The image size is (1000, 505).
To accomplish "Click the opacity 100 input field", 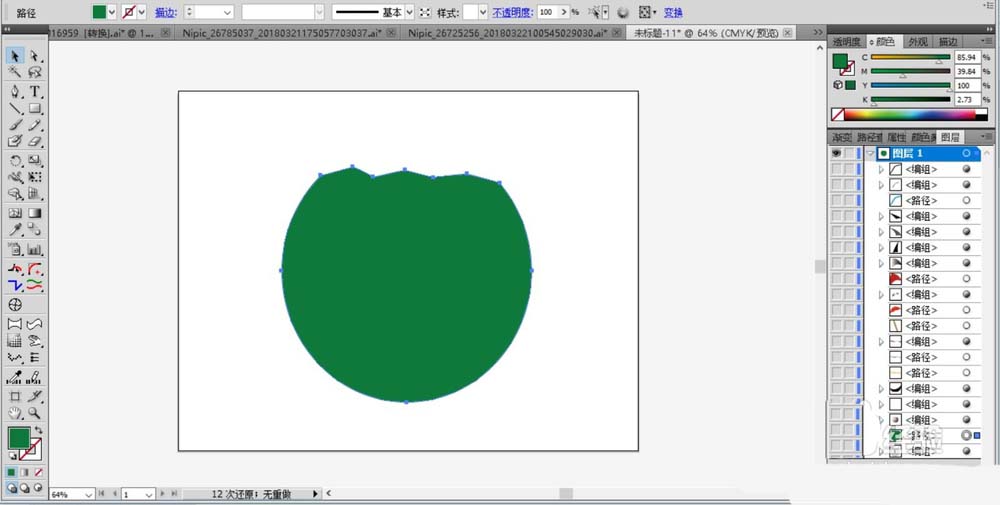I will click(x=547, y=12).
